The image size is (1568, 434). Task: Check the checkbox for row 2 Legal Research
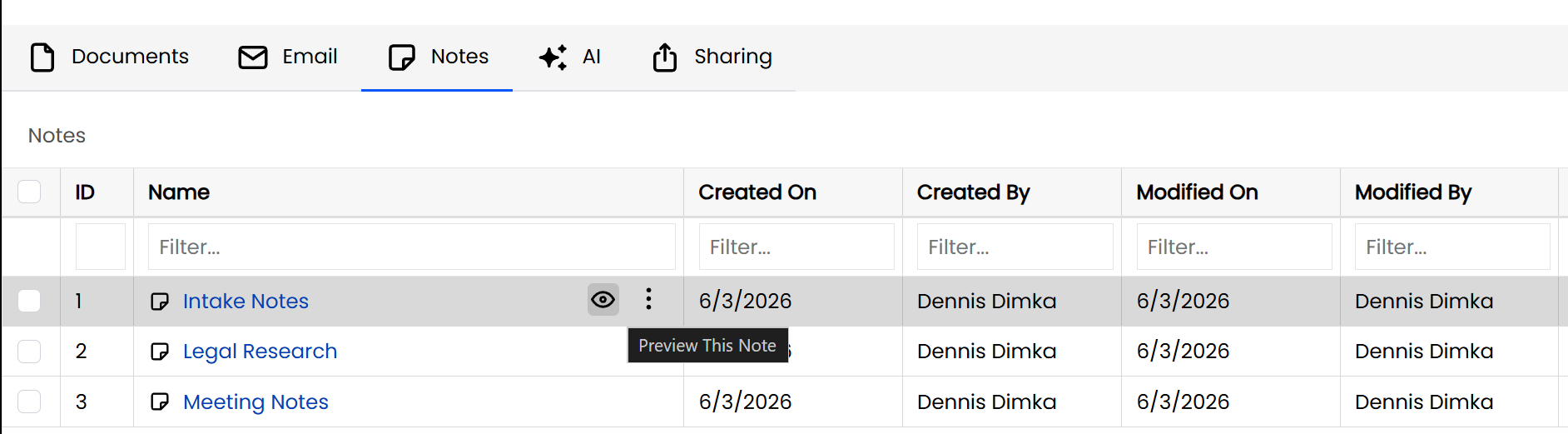point(29,352)
